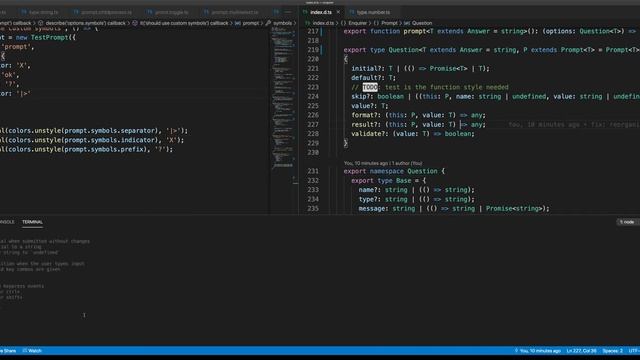
Task: Switch to the index.d.ts tab
Action: tap(321, 12)
